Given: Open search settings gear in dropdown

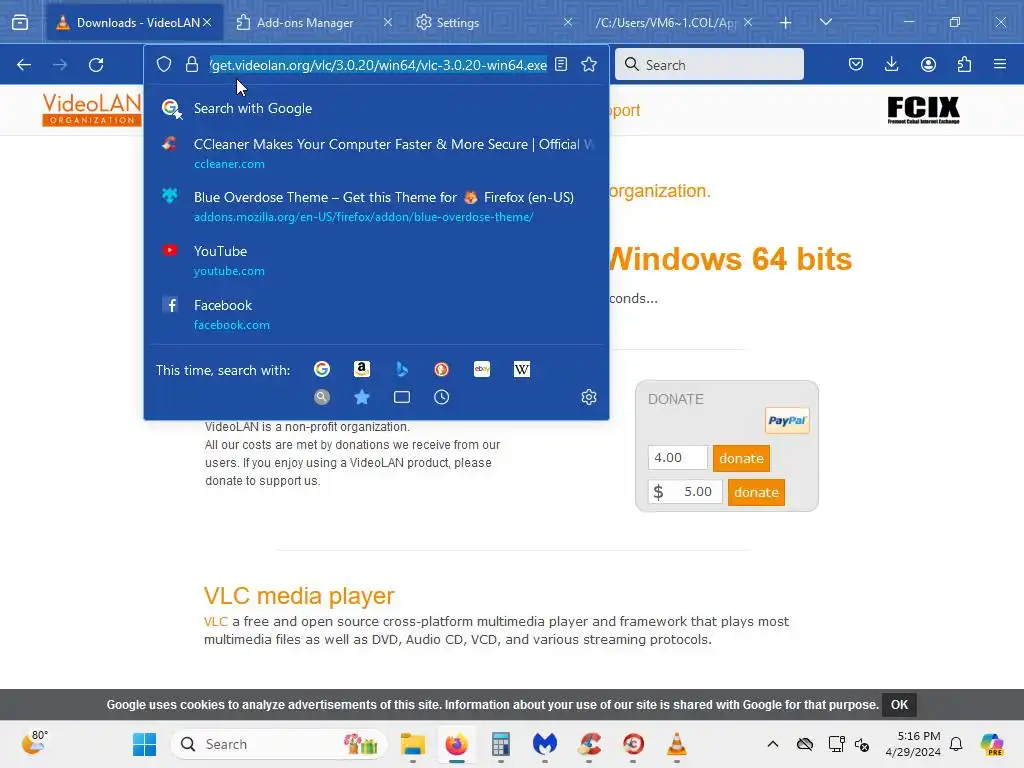Looking at the screenshot, I should point(589,397).
